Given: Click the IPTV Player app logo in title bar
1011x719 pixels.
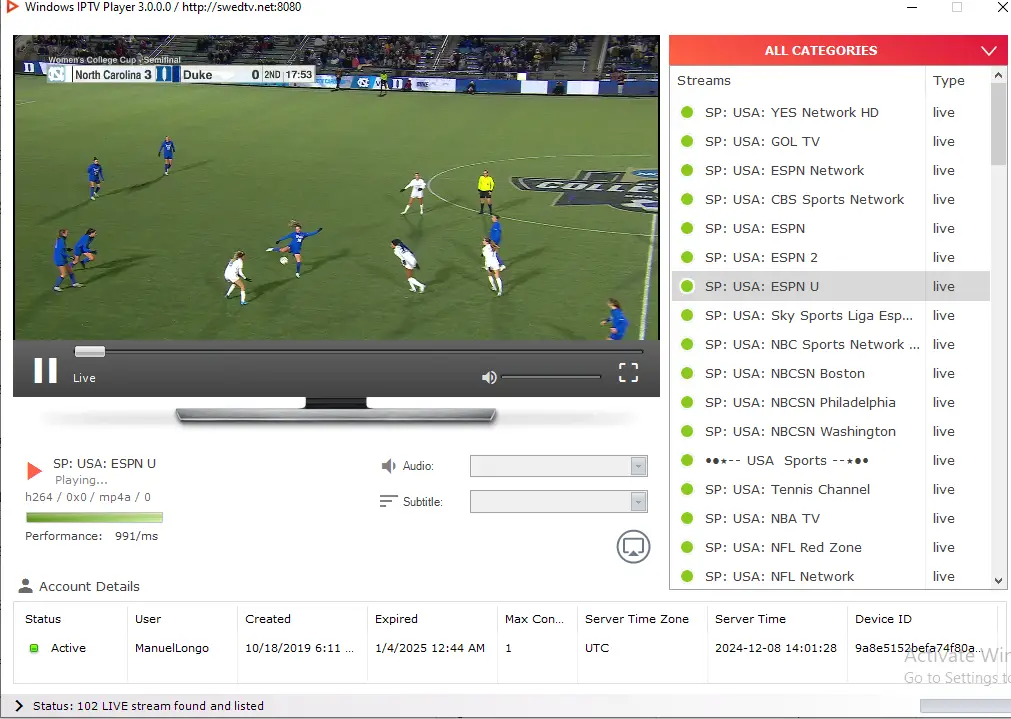Looking at the screenshot, I should [12, 7].
